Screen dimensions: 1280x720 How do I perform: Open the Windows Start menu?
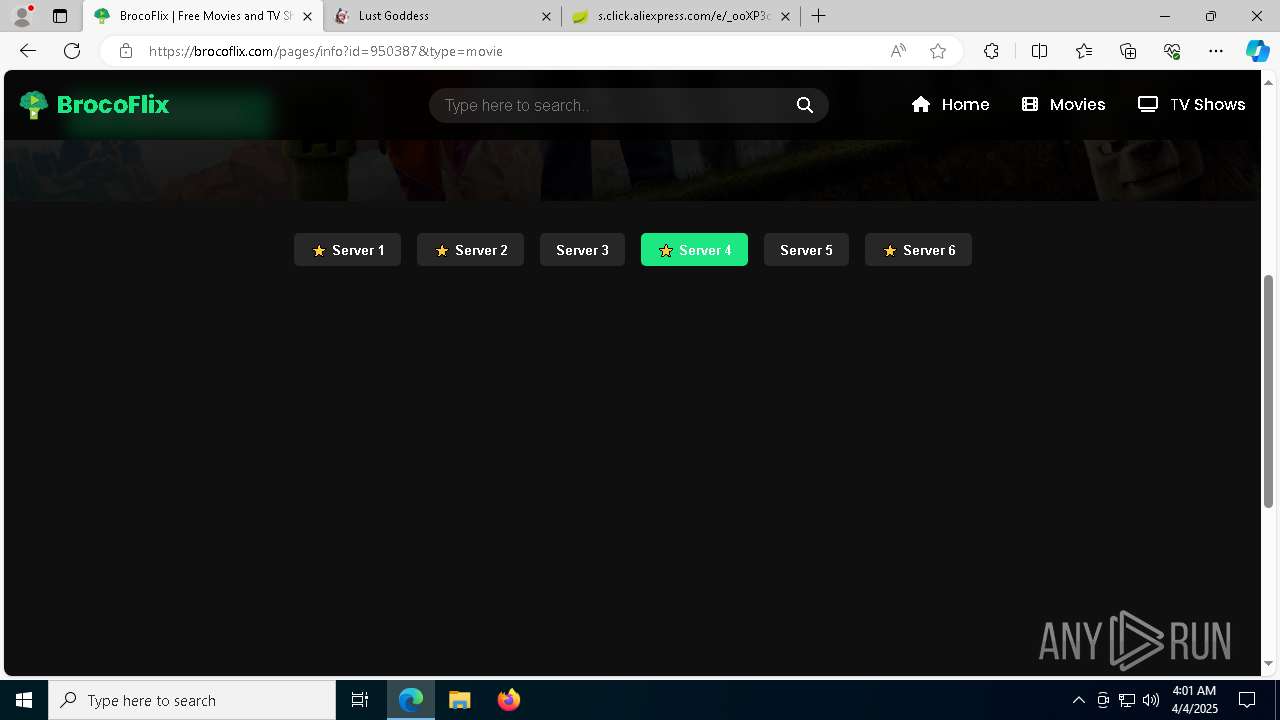click(24, 700)
